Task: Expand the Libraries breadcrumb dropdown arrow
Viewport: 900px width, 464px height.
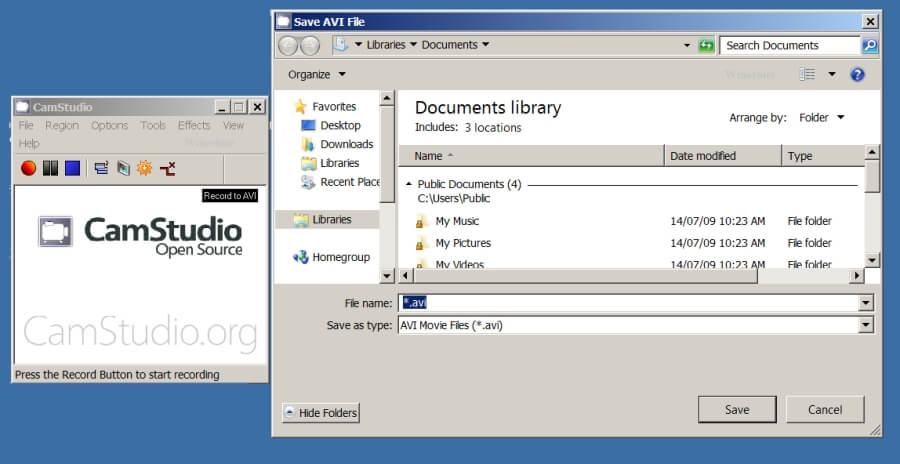Action: [x=413, y=45]
